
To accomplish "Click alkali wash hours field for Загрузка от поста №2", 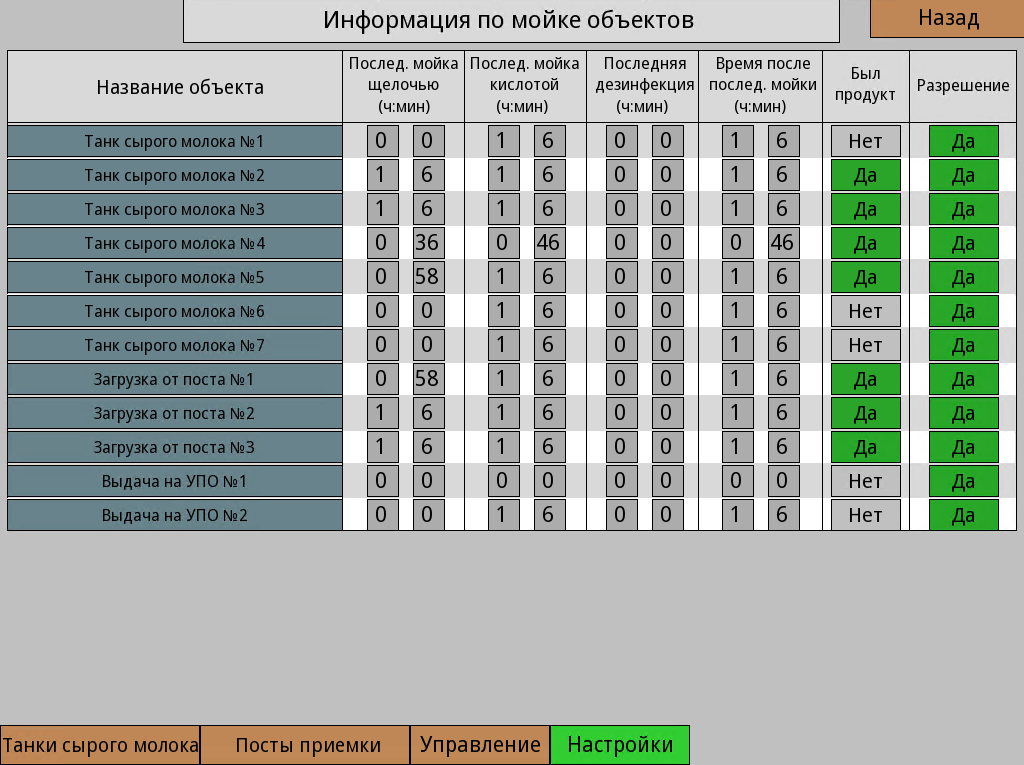I will point(381,413).
